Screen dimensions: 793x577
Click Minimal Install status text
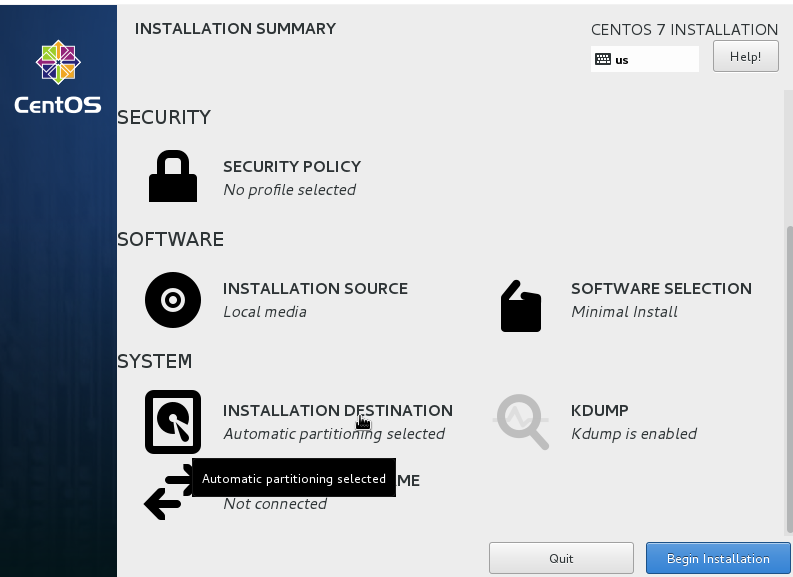pyautogui.click(x=625, y=312)
